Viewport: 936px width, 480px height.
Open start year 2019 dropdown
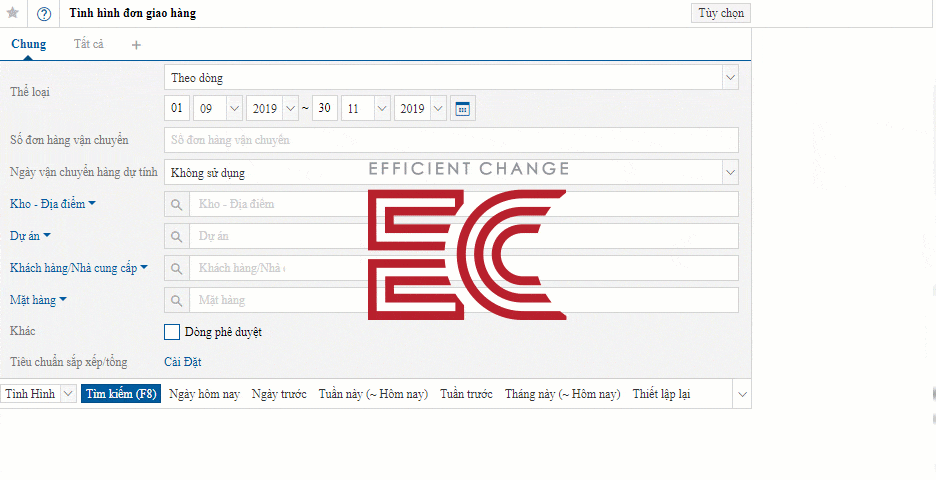tap(290, 109)
